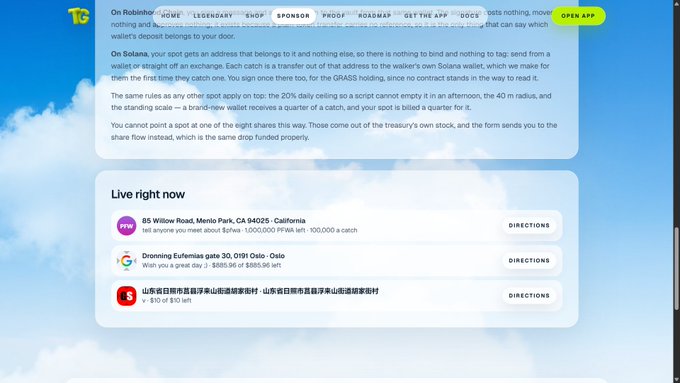Get directions to the 山东省日照市 spot
The image size is (680, 383).
click(x=529, y=296)
